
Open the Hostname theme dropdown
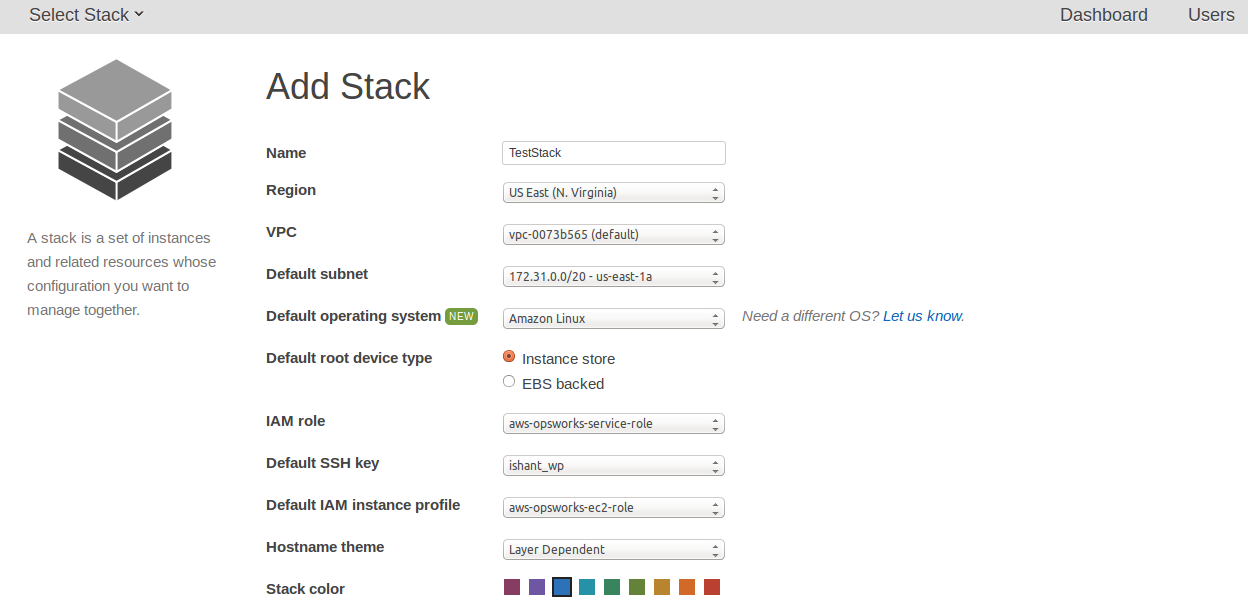pos(613,550)
